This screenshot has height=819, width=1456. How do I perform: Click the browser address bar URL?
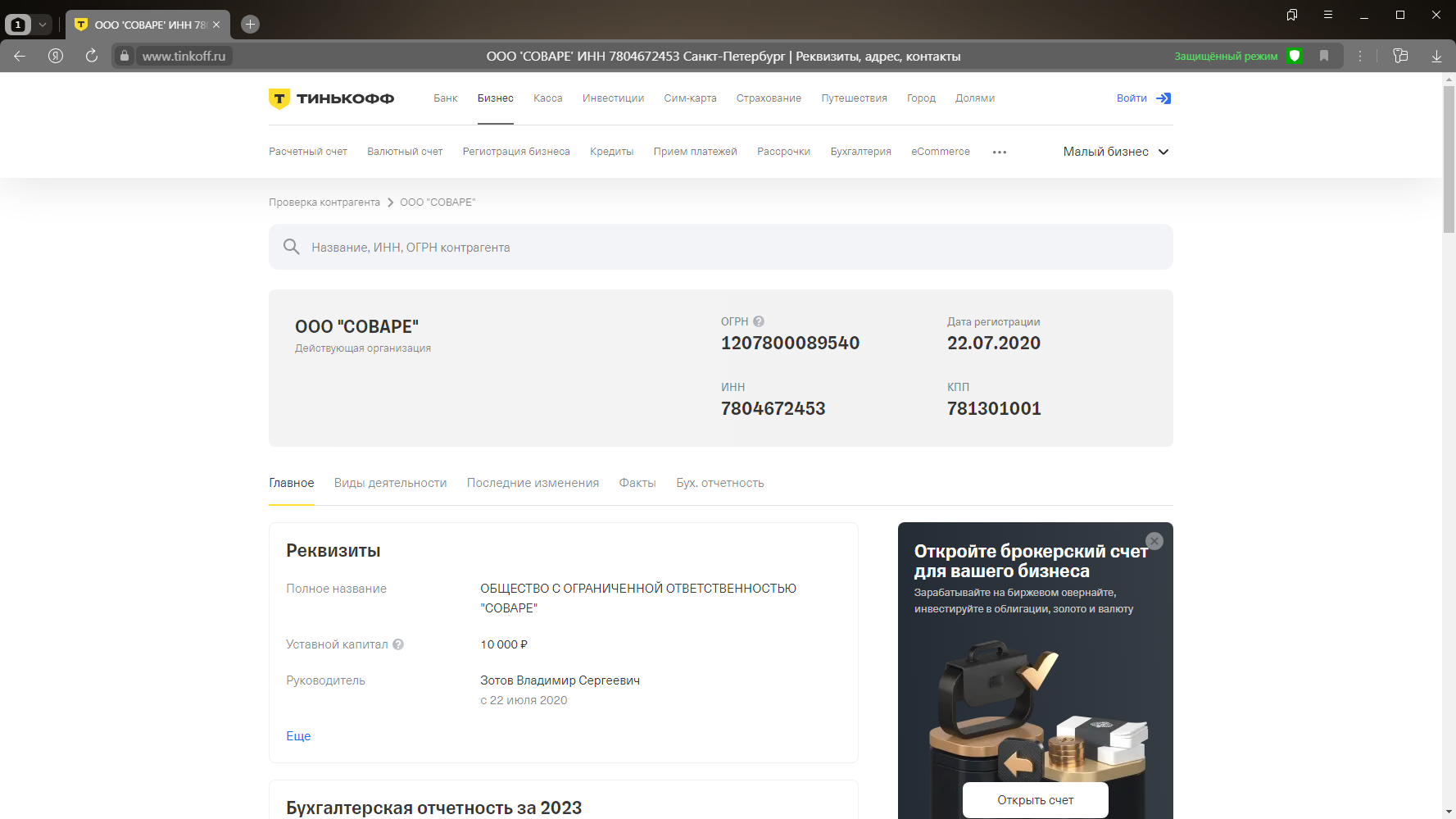(184, 56)
